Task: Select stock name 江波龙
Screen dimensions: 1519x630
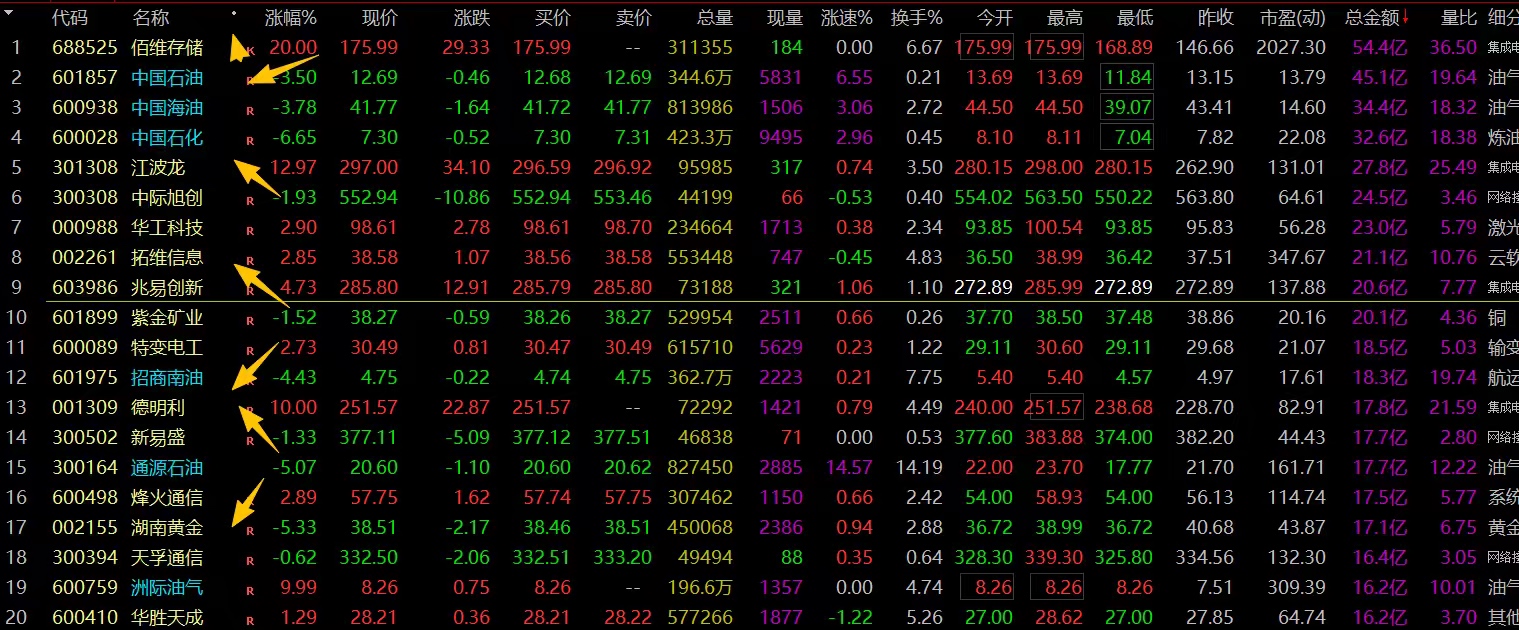Action: 158,168
